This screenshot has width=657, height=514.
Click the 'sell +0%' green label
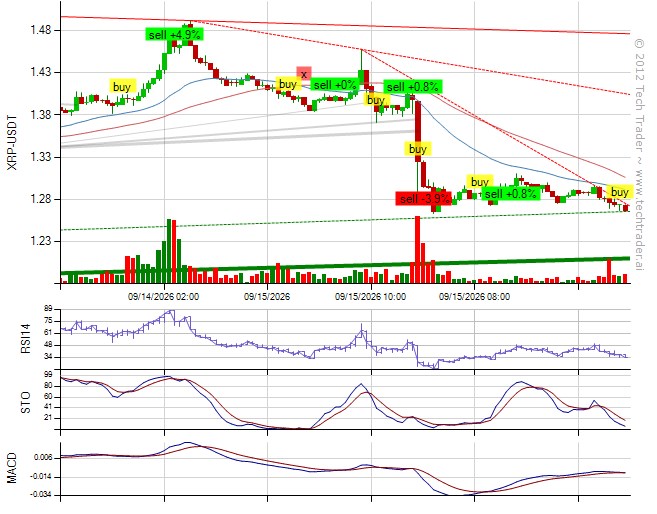(335, 85)
